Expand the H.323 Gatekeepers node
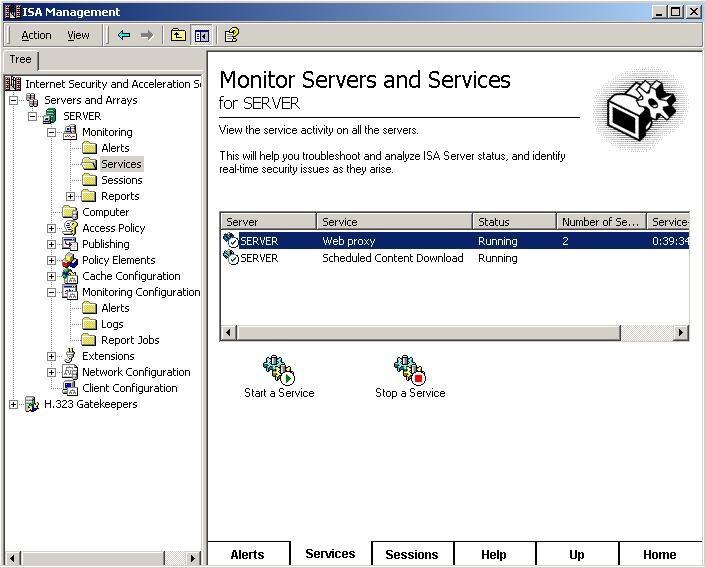Viewport: 705px width, 568px height. tap(13, 404)
